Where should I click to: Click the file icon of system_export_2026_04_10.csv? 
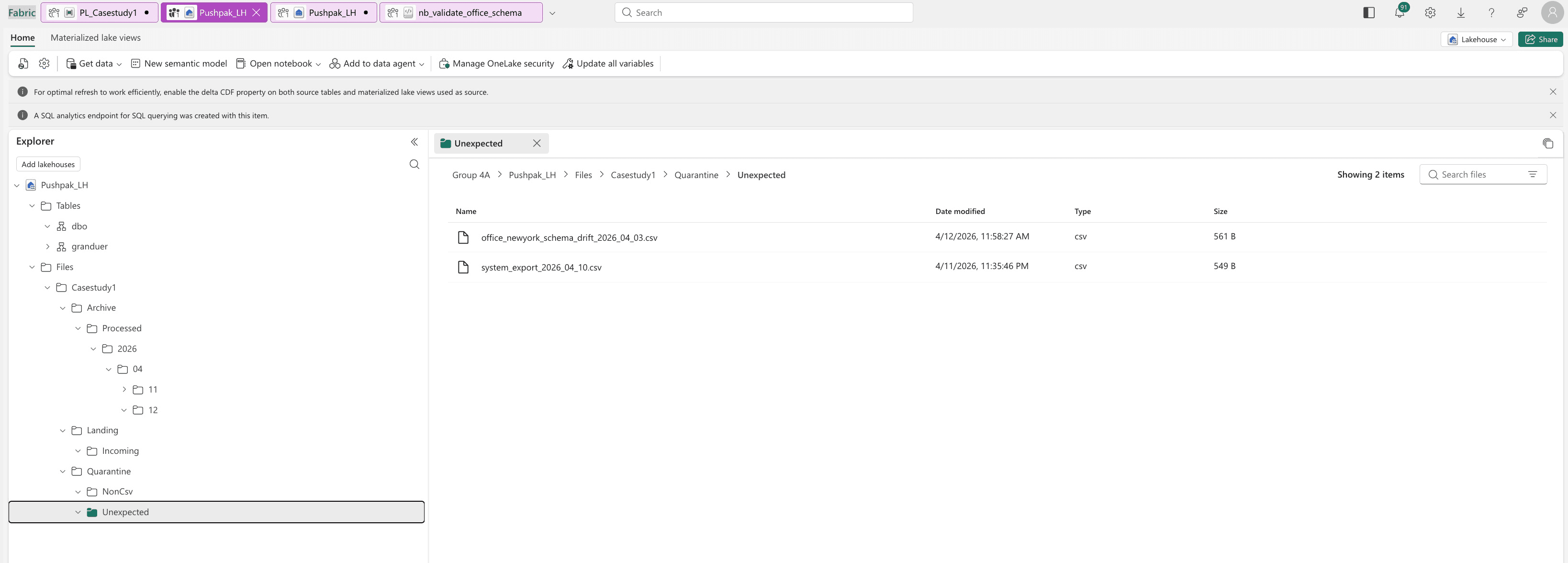click(463, 267)
